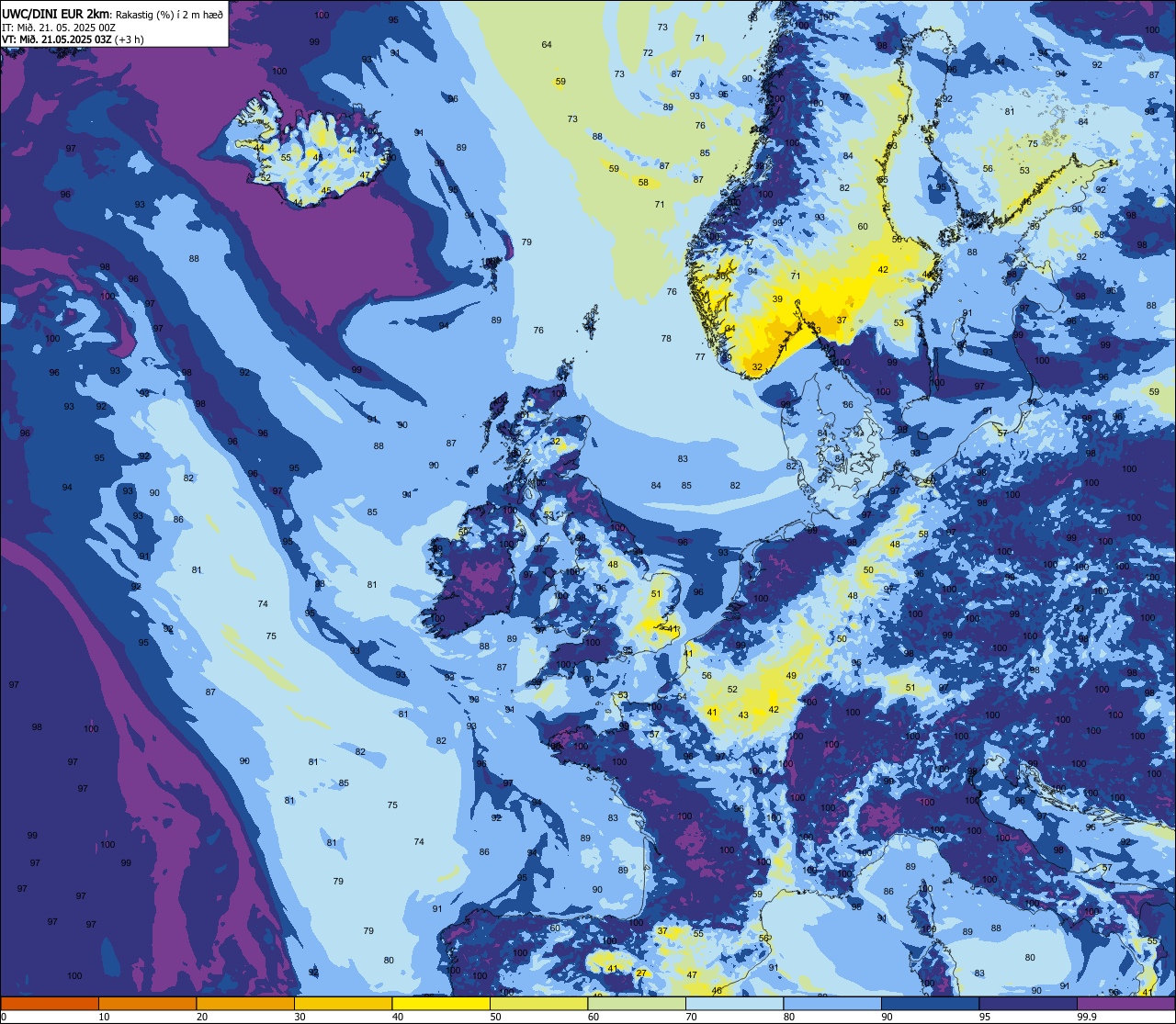The image size is (1176, 1024).
Task: Click the legend tick label '95'
Action: point(985,1017)
